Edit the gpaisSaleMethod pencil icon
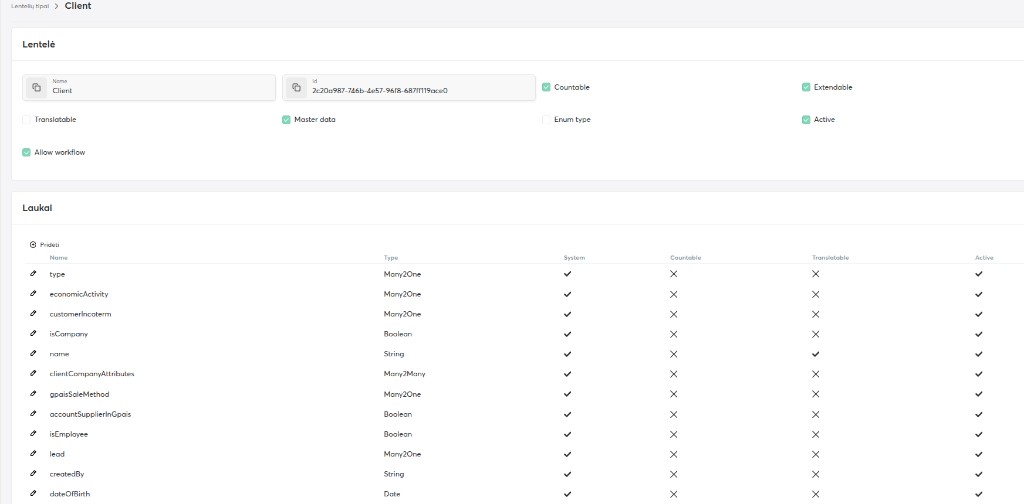 (x=33, y=394)
